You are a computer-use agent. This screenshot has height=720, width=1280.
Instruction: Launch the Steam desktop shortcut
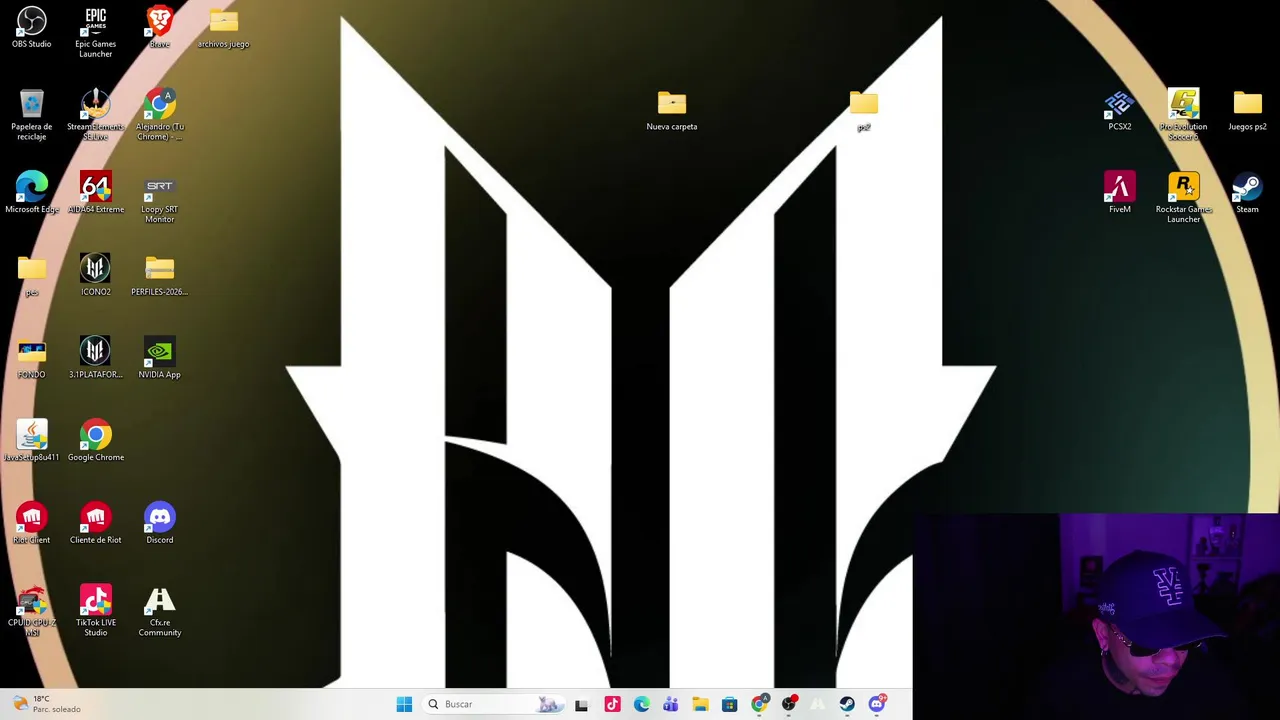(x=1247, y=193)
